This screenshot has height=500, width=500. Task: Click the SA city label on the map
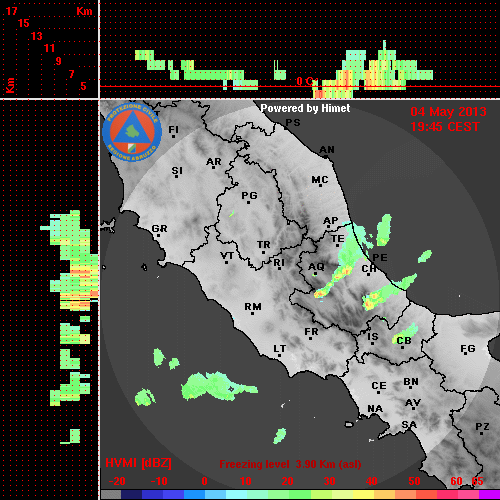pyautogui.click(x=409, y=425)
